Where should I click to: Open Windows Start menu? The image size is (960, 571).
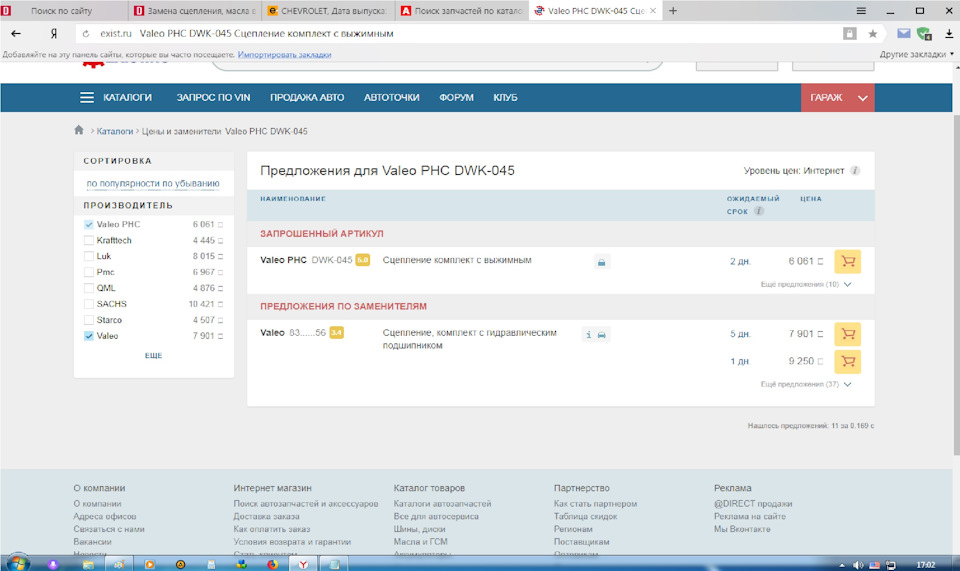(x=17, y=562)
